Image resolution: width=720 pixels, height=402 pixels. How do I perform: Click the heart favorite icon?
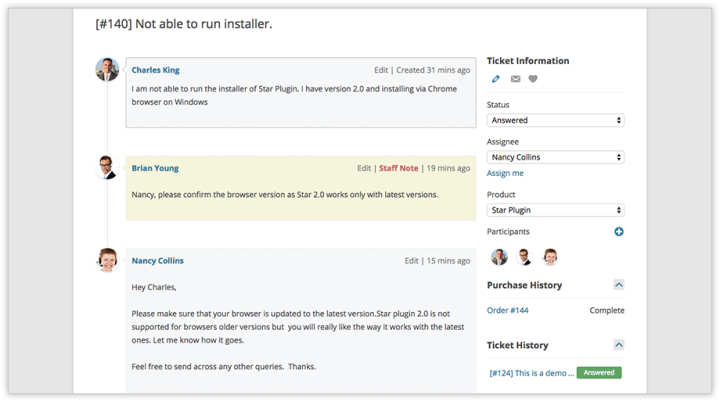(x=533, y=79)
